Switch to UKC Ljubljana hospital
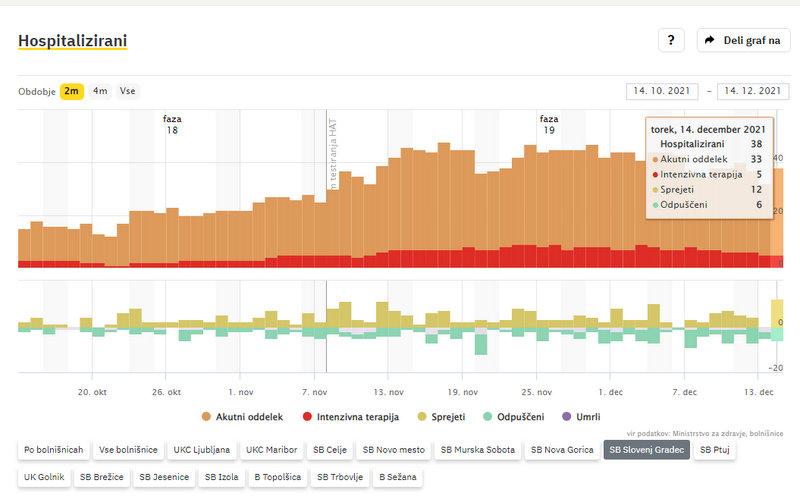The height and width of the screenshot is (499, 800). click(x=201, y=450)
